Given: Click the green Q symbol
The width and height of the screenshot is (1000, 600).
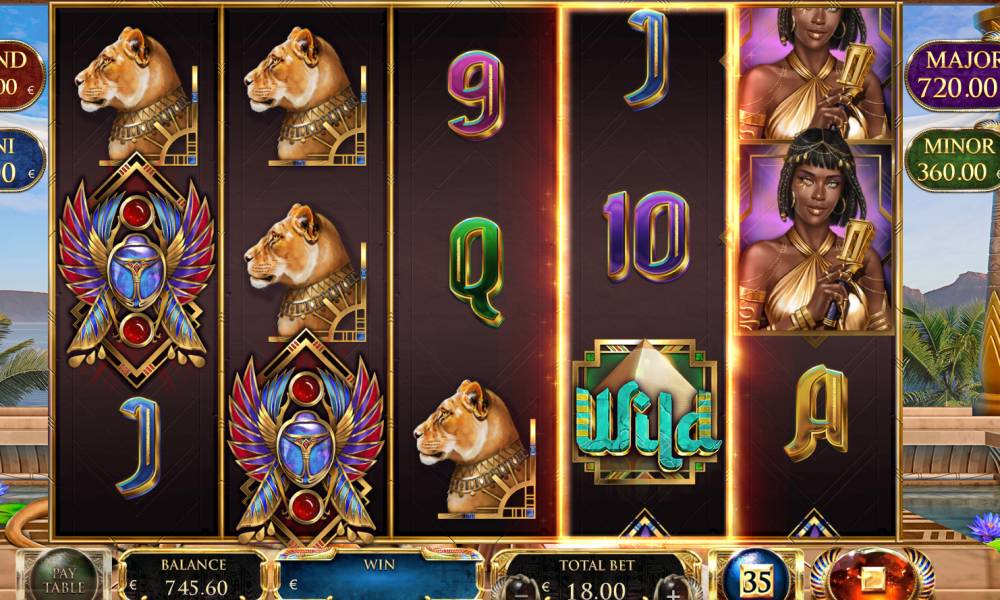Looking at the screenshot, I should (476, 270).
